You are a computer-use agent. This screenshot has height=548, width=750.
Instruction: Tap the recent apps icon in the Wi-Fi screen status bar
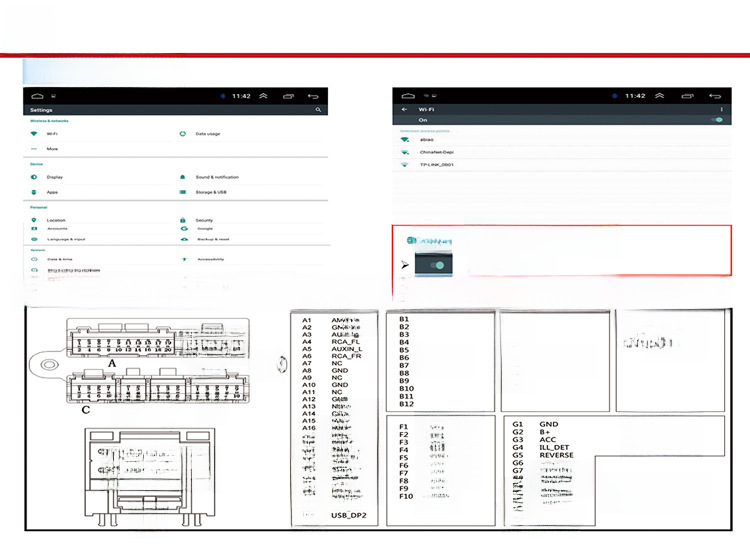pos(687,96)
